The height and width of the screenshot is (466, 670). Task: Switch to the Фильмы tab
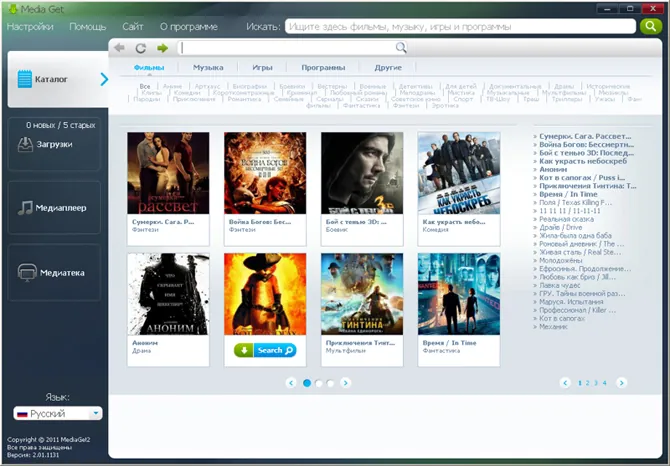[x=149, y=67]
